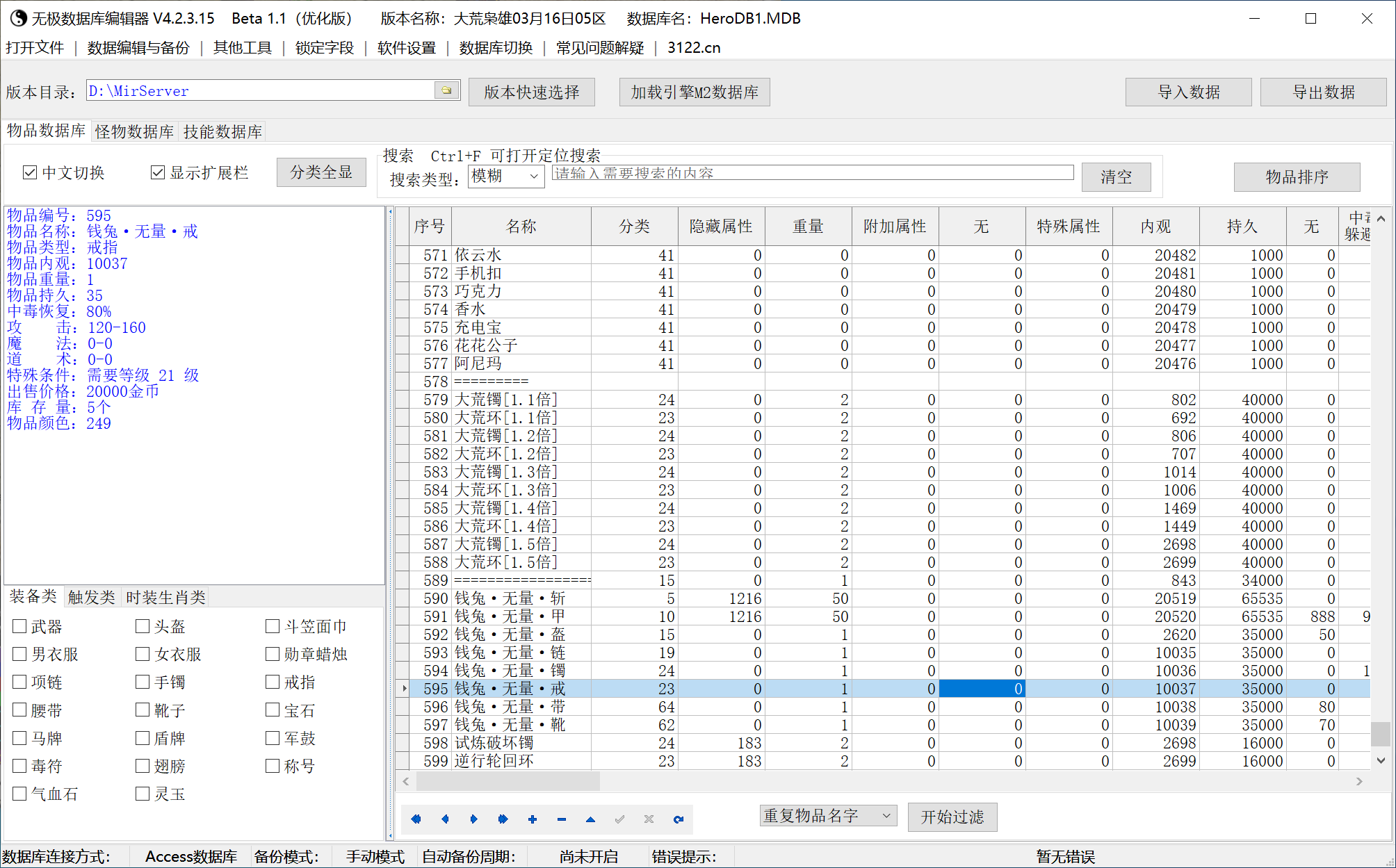Open 打开文件 menu
The image size is (1396, 868).
point(35,47)
